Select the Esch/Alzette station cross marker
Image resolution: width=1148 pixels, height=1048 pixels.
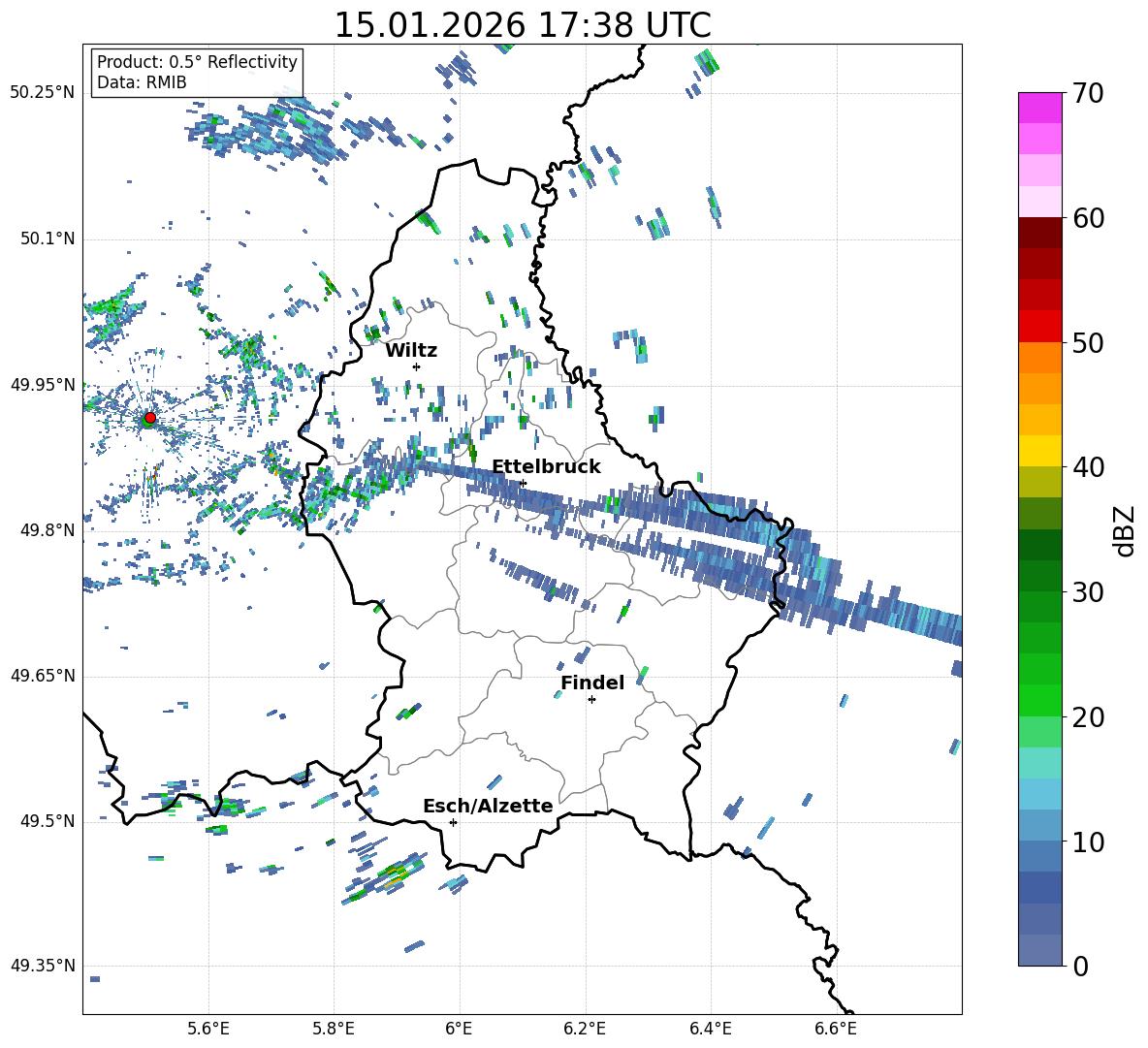tap(453, 822)
